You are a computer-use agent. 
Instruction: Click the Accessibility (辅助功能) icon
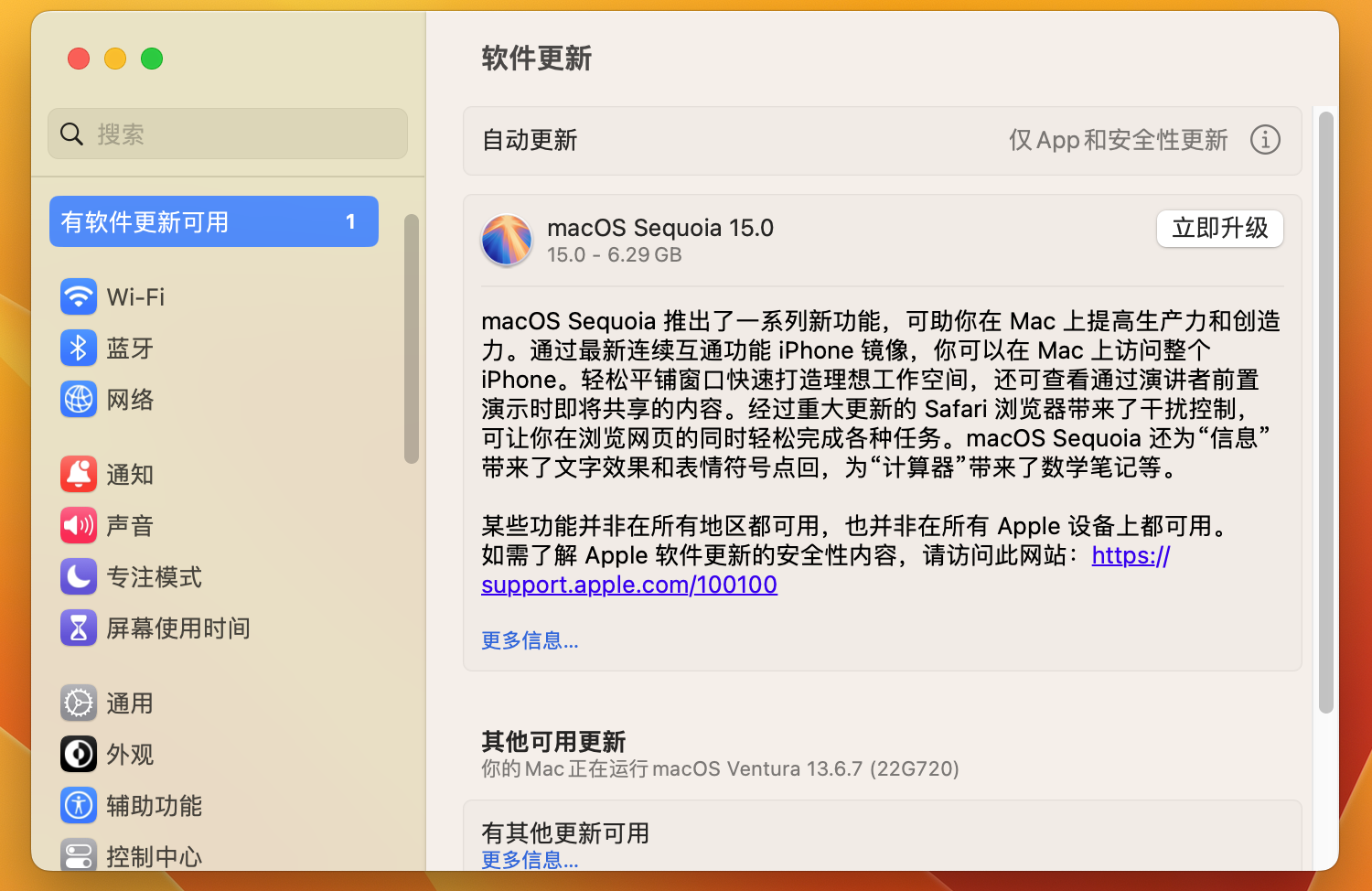(79, 805)
